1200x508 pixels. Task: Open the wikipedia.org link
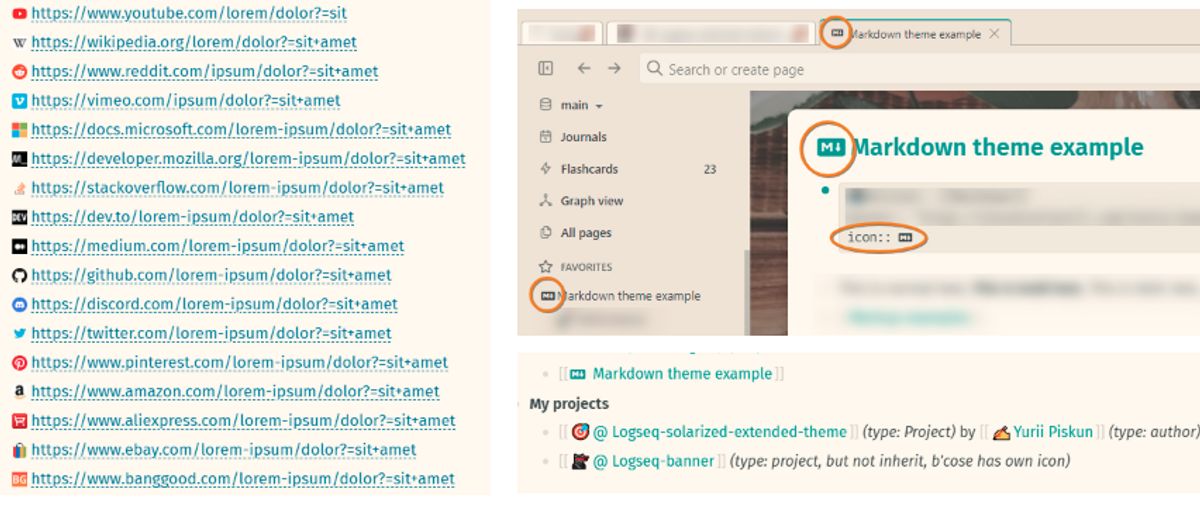(x=194, y=43)
